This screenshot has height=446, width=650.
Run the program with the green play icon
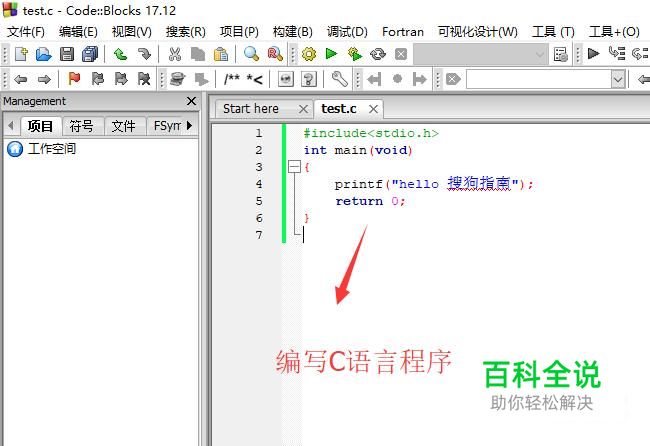pyautogui.click(x=331, y=53)
